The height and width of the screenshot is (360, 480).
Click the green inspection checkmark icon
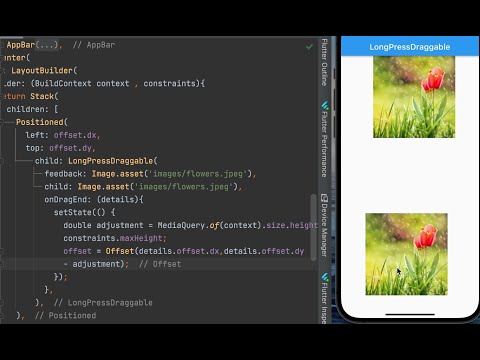pyautogui.click(x=309, y=47)
